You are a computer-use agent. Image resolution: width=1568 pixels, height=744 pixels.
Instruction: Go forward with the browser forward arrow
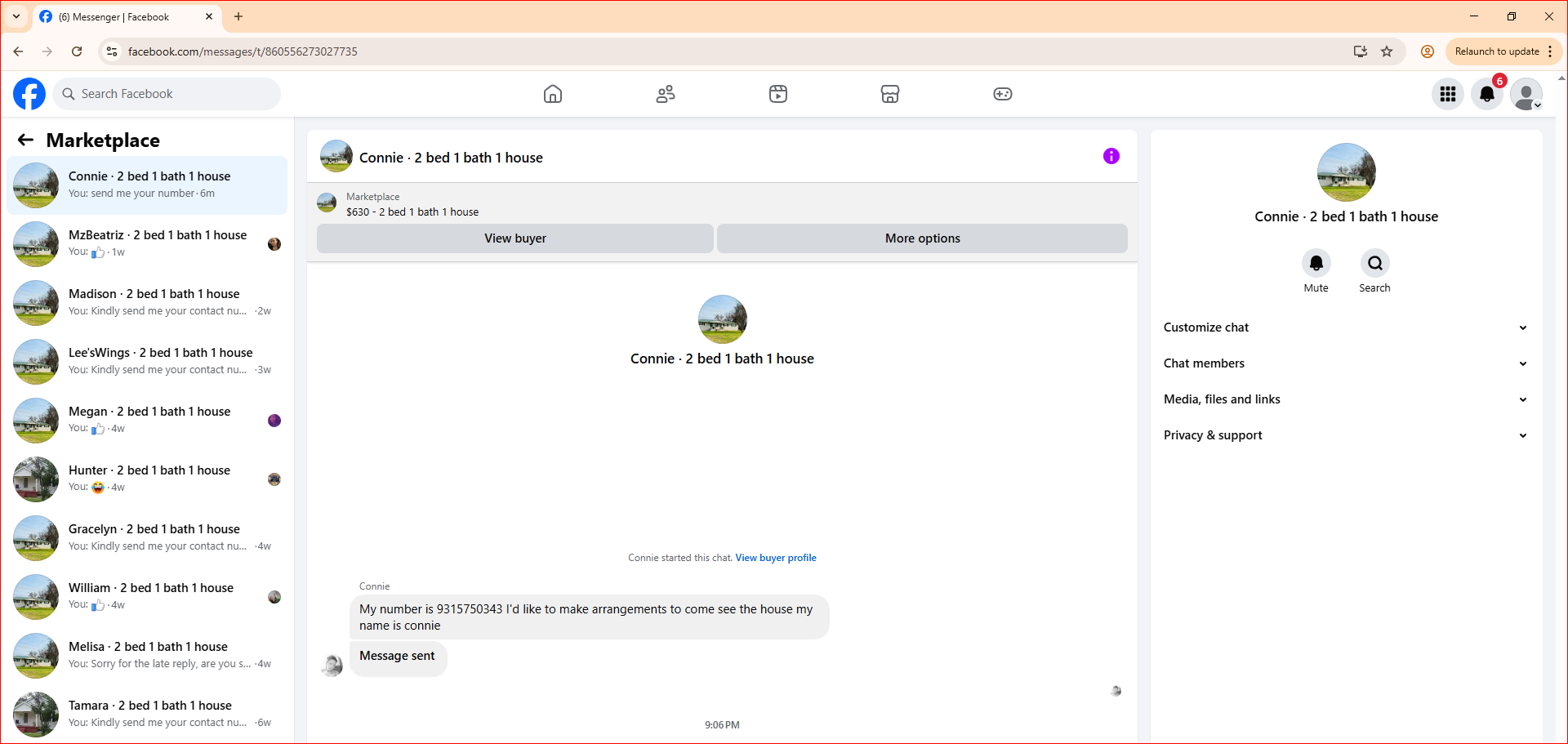pyautogui.click(x=47, y=51)
